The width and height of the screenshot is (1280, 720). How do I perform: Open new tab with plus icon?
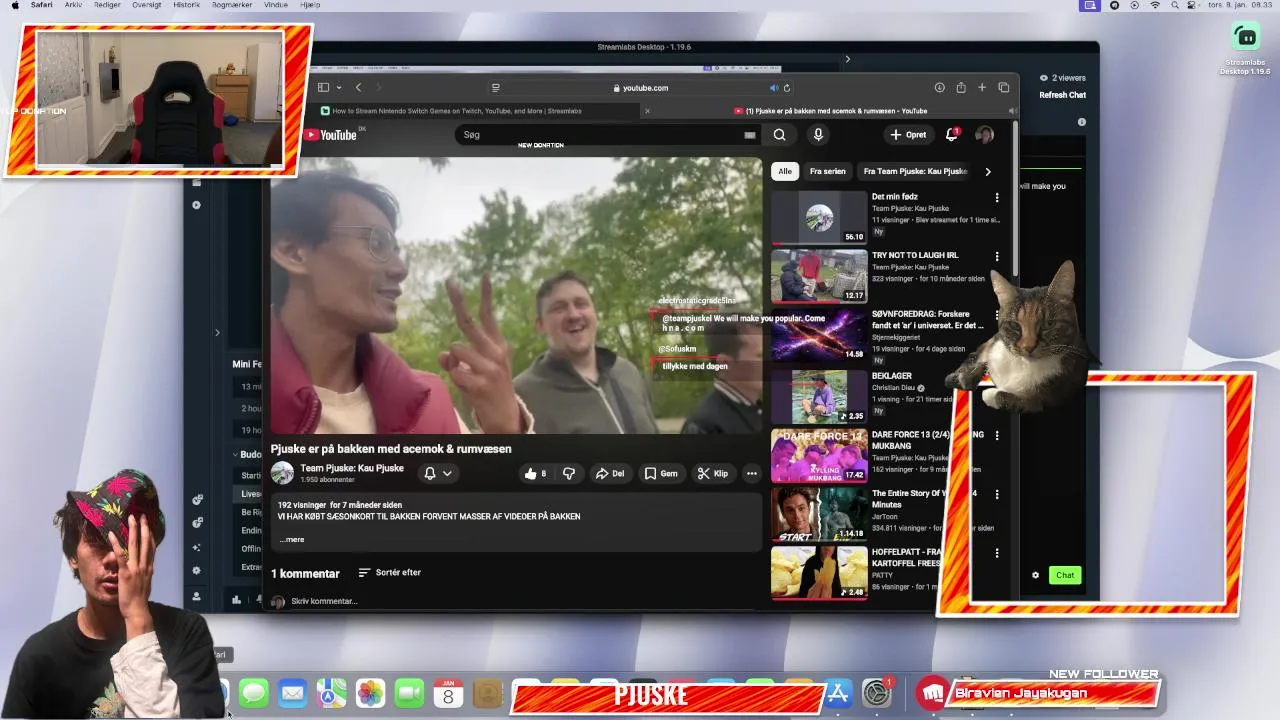pos(982,88)
